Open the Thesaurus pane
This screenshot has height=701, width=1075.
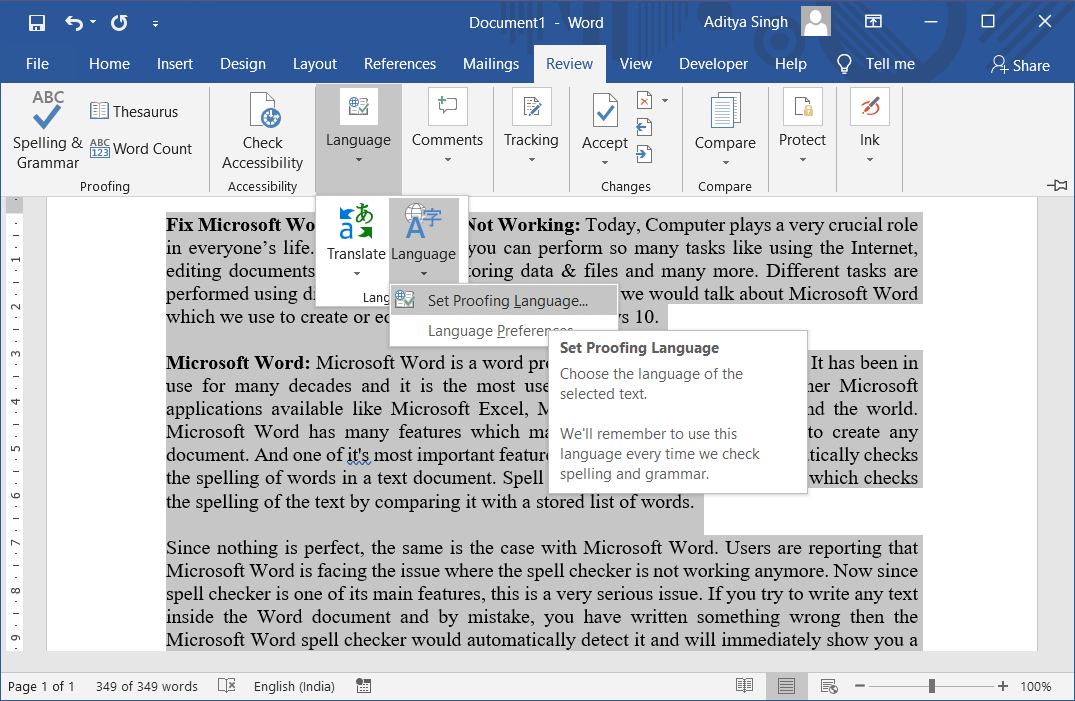134,110
